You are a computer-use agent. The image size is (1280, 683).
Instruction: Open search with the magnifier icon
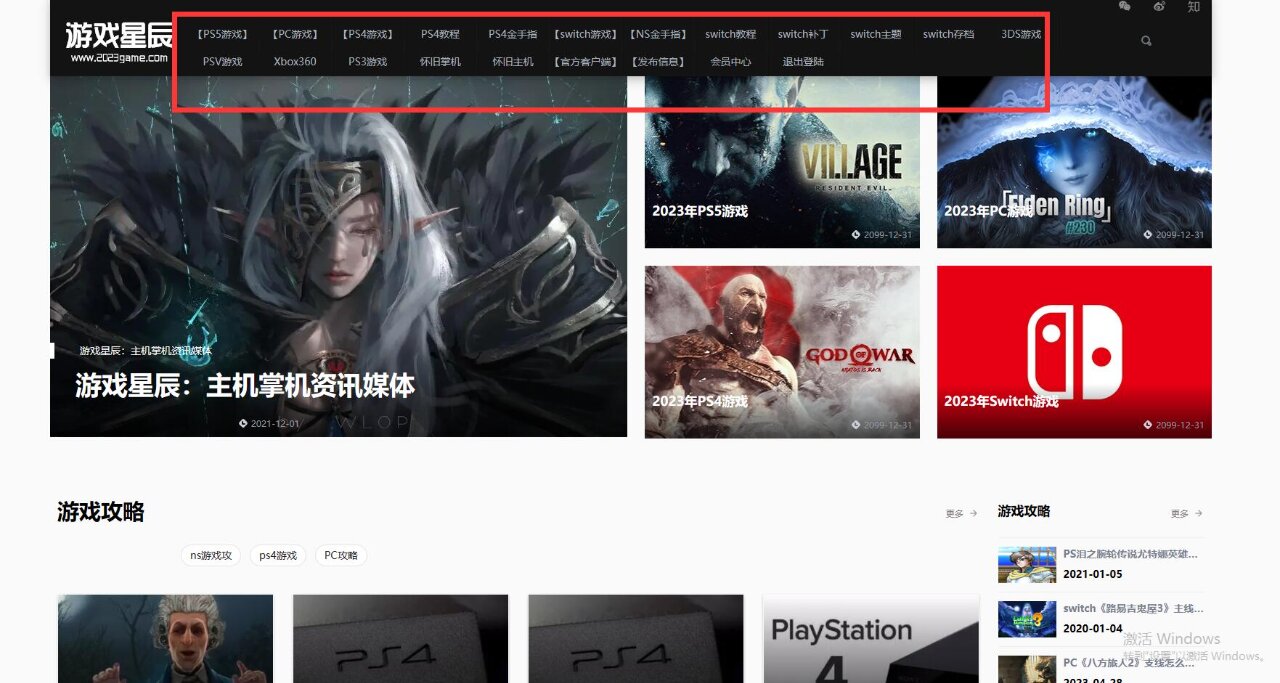[1146, 41]
